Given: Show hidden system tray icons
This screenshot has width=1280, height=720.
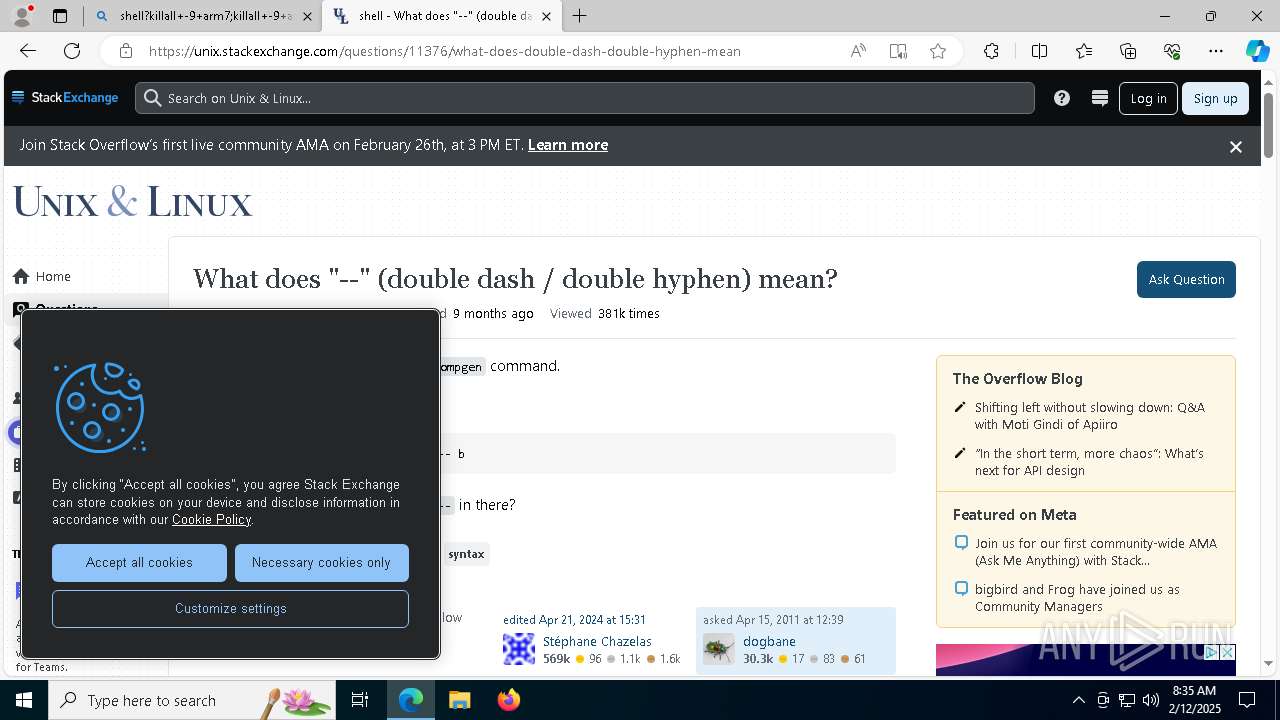Looking at the screenshot, I should (1078, 700).
